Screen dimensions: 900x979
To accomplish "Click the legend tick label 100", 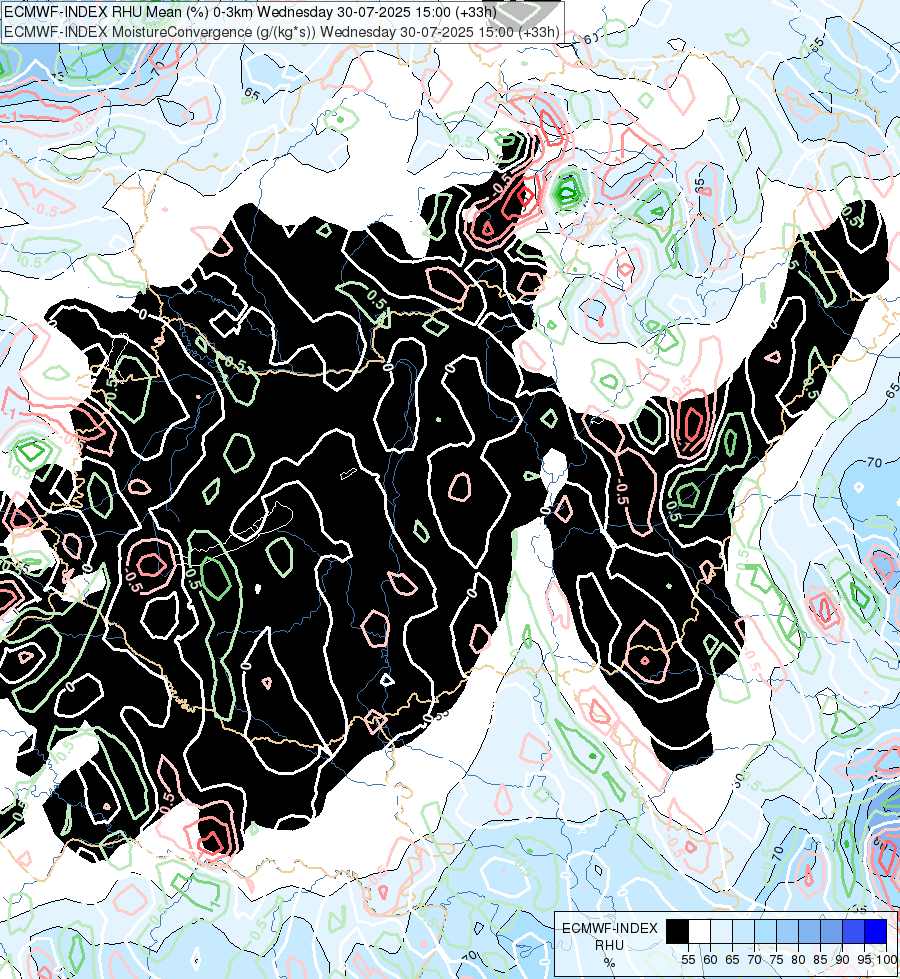I will 887,960.
